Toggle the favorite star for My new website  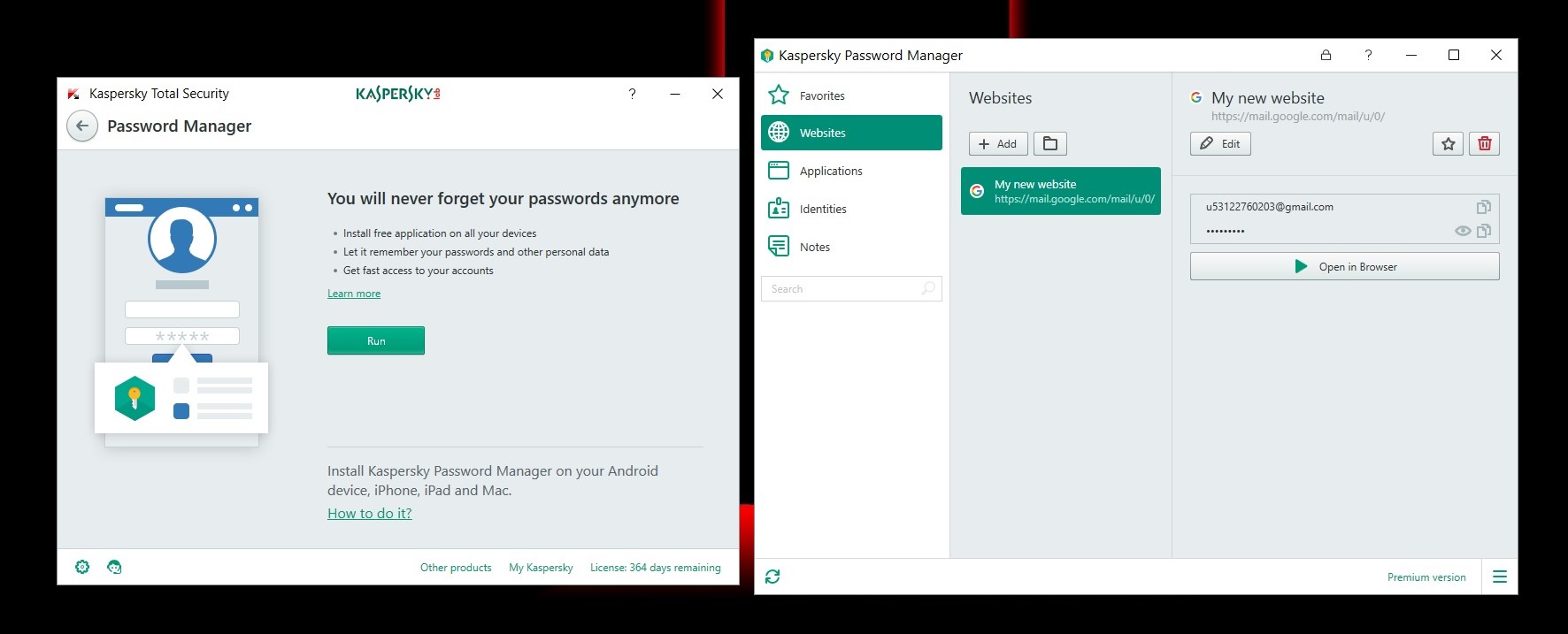[1449, 144]
